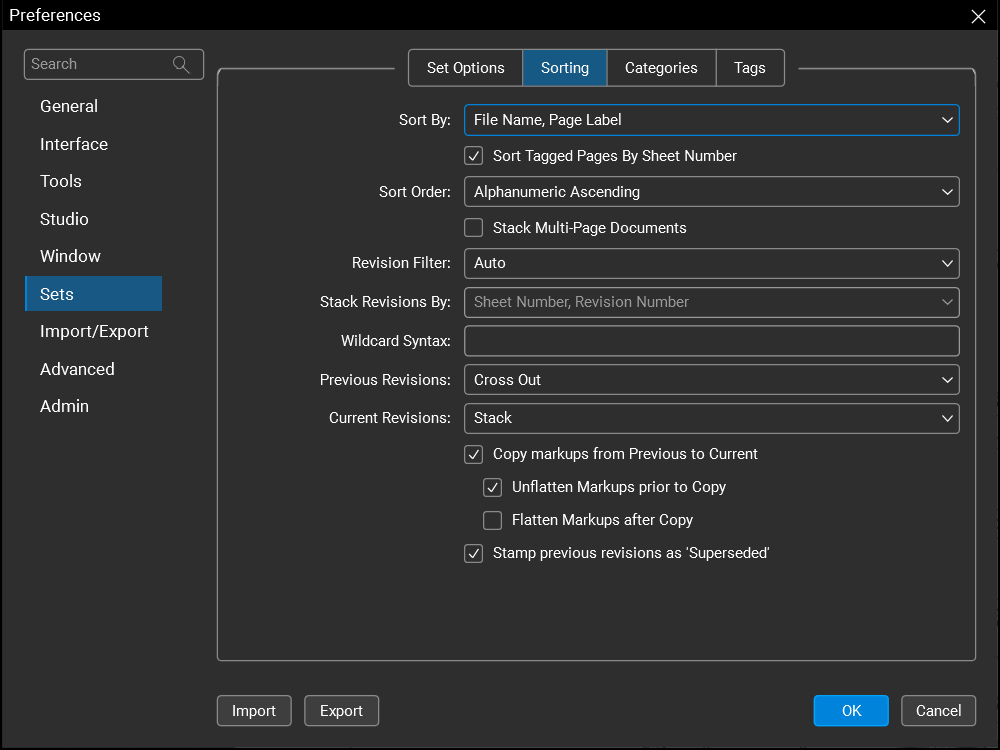Screen dimensions: 1000x750
Task: Open the Categories tab
Action: coord(661,68)
